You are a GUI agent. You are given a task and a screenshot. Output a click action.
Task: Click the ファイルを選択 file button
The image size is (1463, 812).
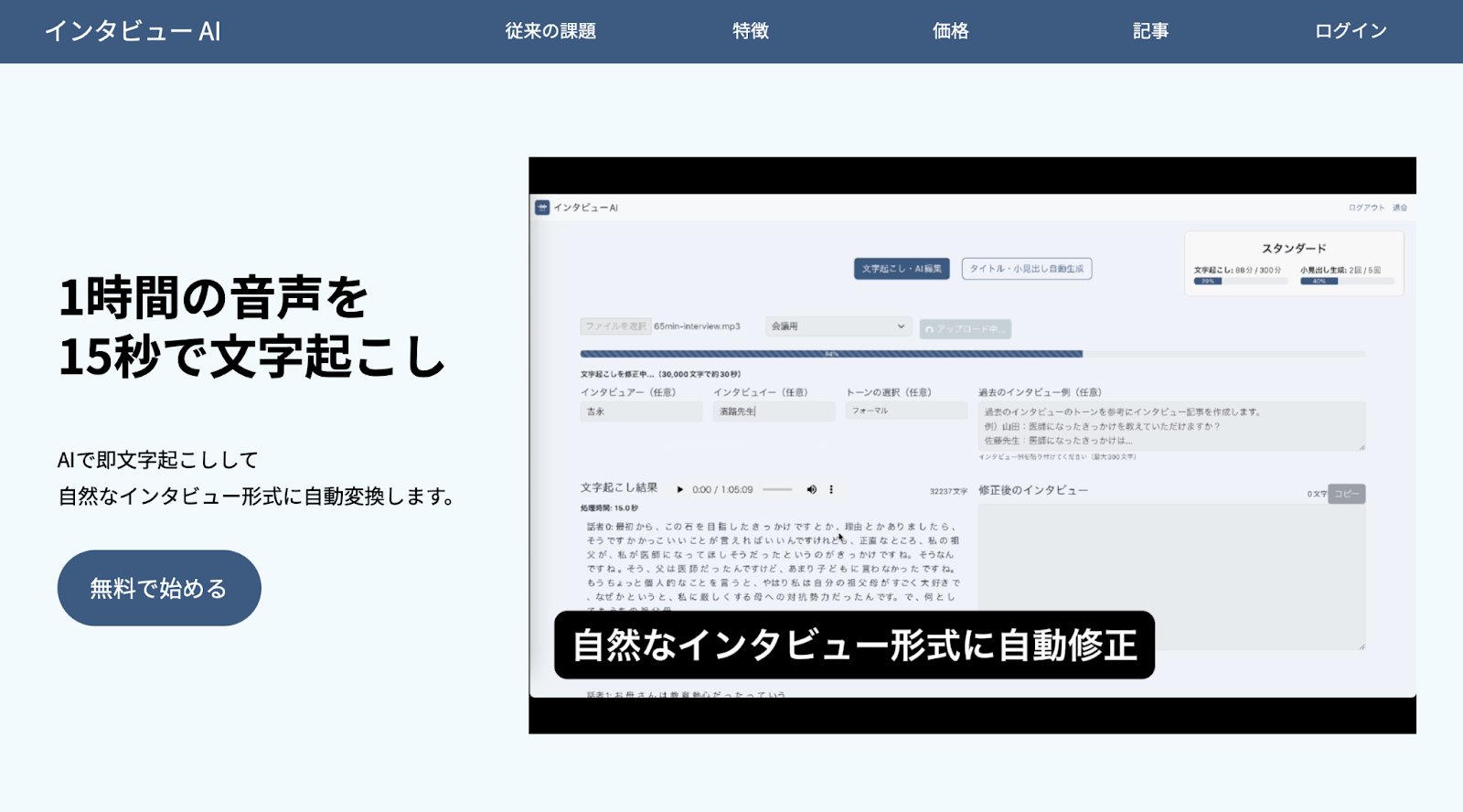[x=615, y=326]
